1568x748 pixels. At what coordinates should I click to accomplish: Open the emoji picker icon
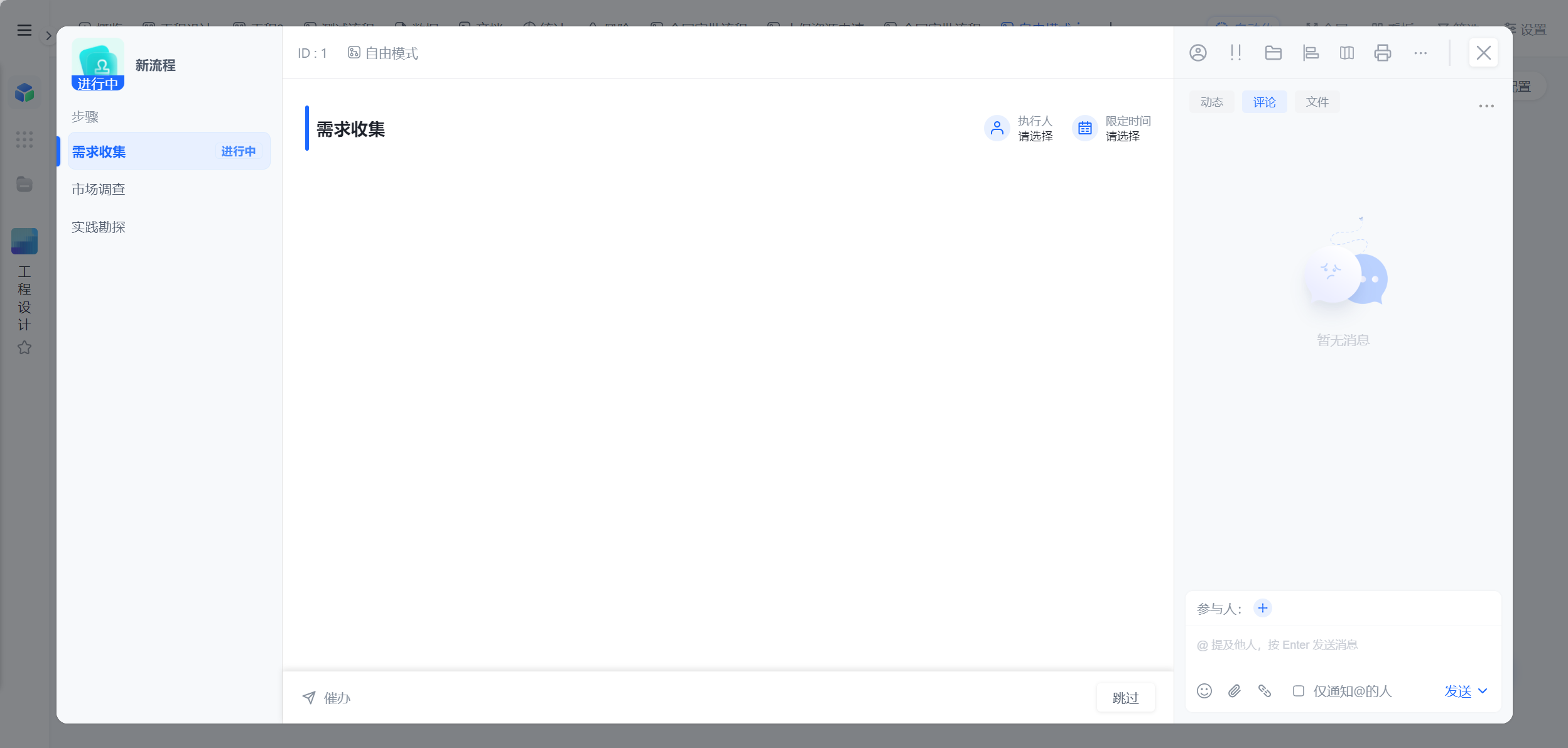click(1204, 691)
